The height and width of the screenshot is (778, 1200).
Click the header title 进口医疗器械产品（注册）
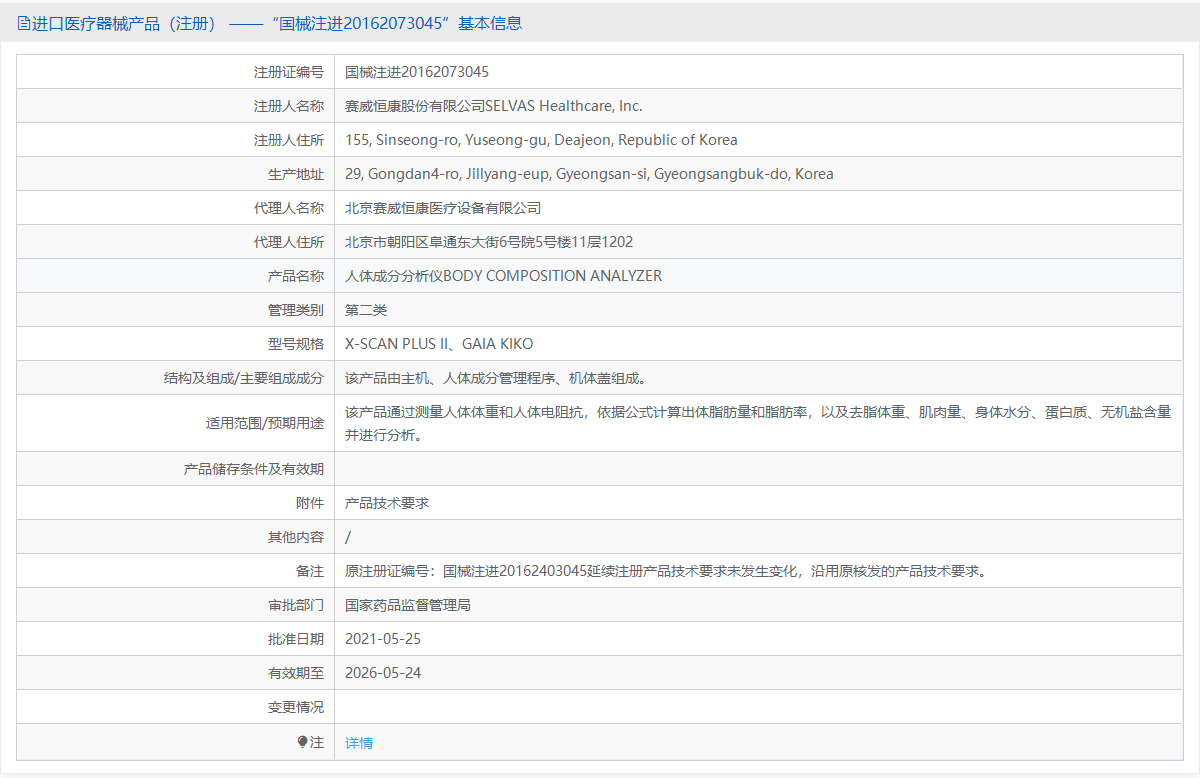[x=125, y=23]
